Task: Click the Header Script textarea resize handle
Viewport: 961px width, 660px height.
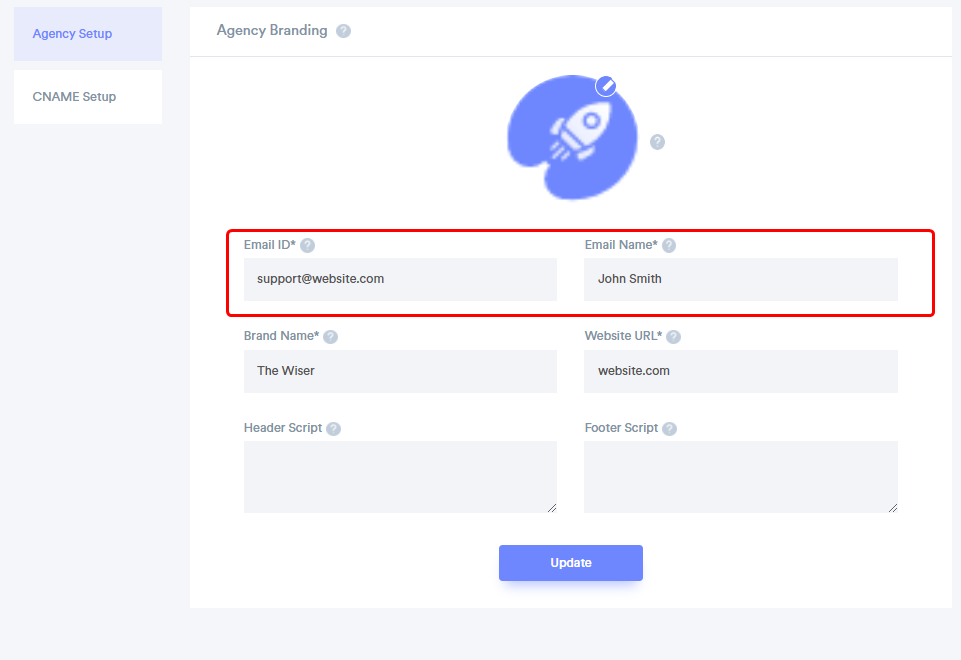Action: [x=552, y=508]
